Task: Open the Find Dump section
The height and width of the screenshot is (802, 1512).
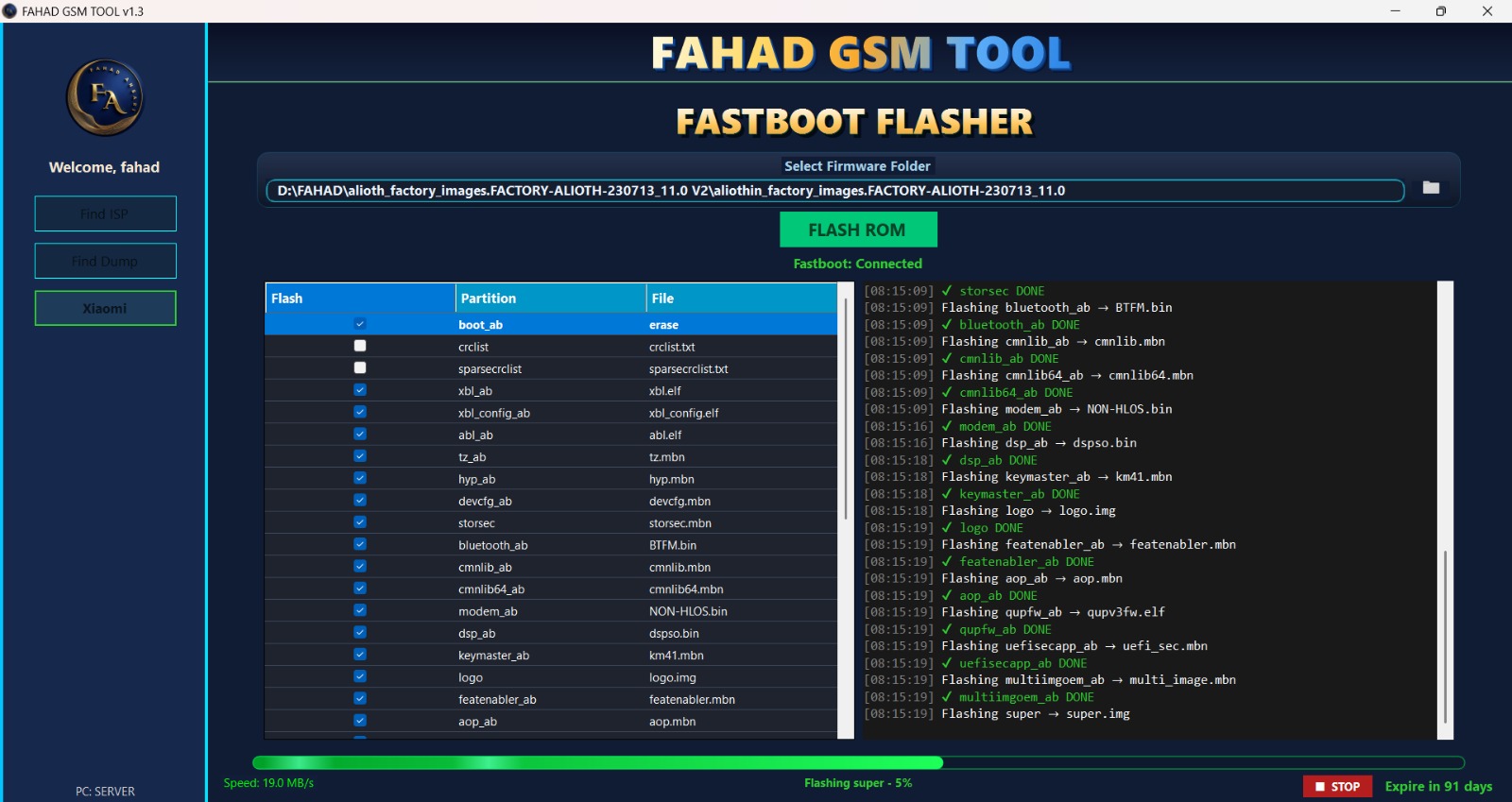Action: click(105, 262)
